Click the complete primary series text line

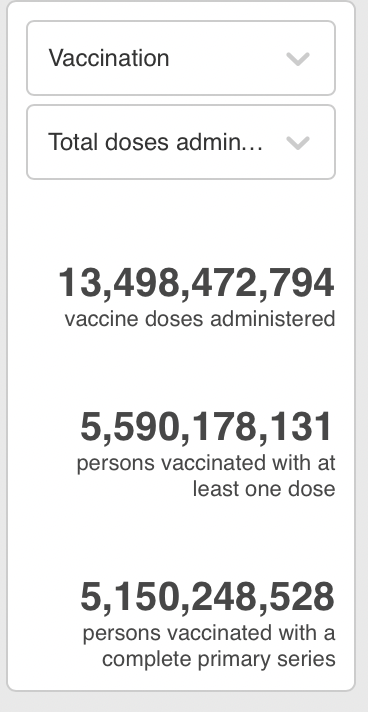(x=219, y=659)
